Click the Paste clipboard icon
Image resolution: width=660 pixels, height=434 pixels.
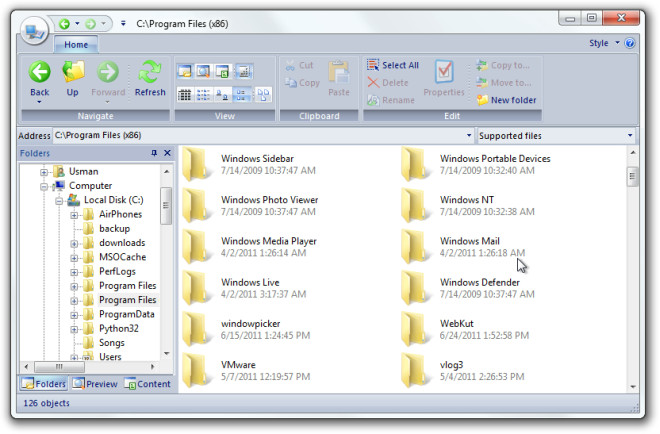pyautogui.click(x=339, y=72)
